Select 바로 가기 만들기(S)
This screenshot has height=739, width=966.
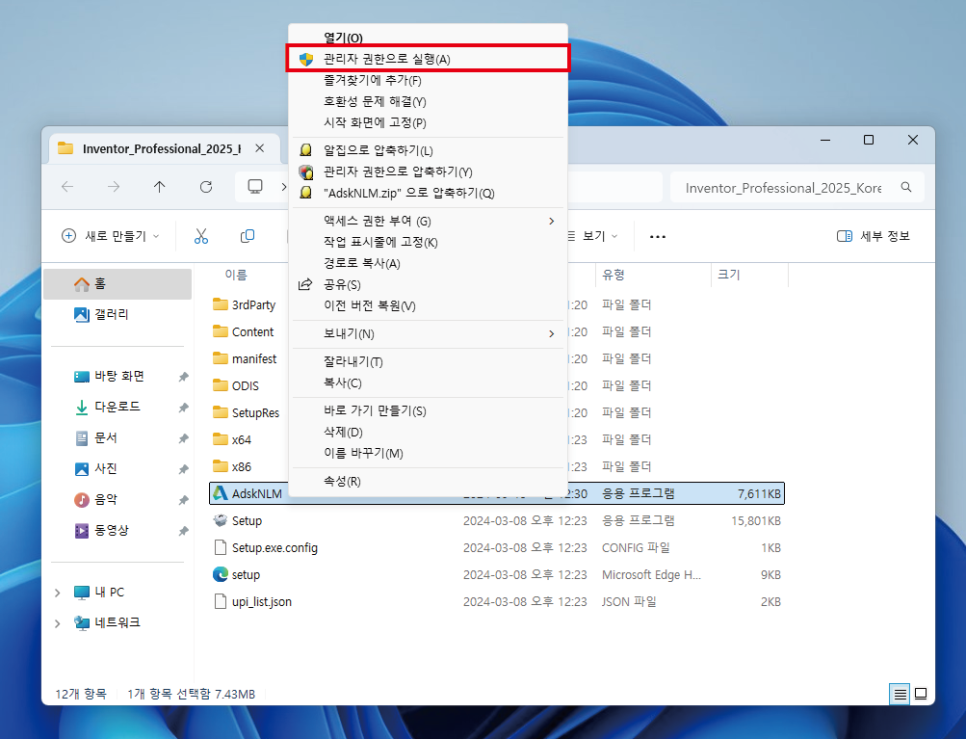pyautogui.click(x=428, y=411)
